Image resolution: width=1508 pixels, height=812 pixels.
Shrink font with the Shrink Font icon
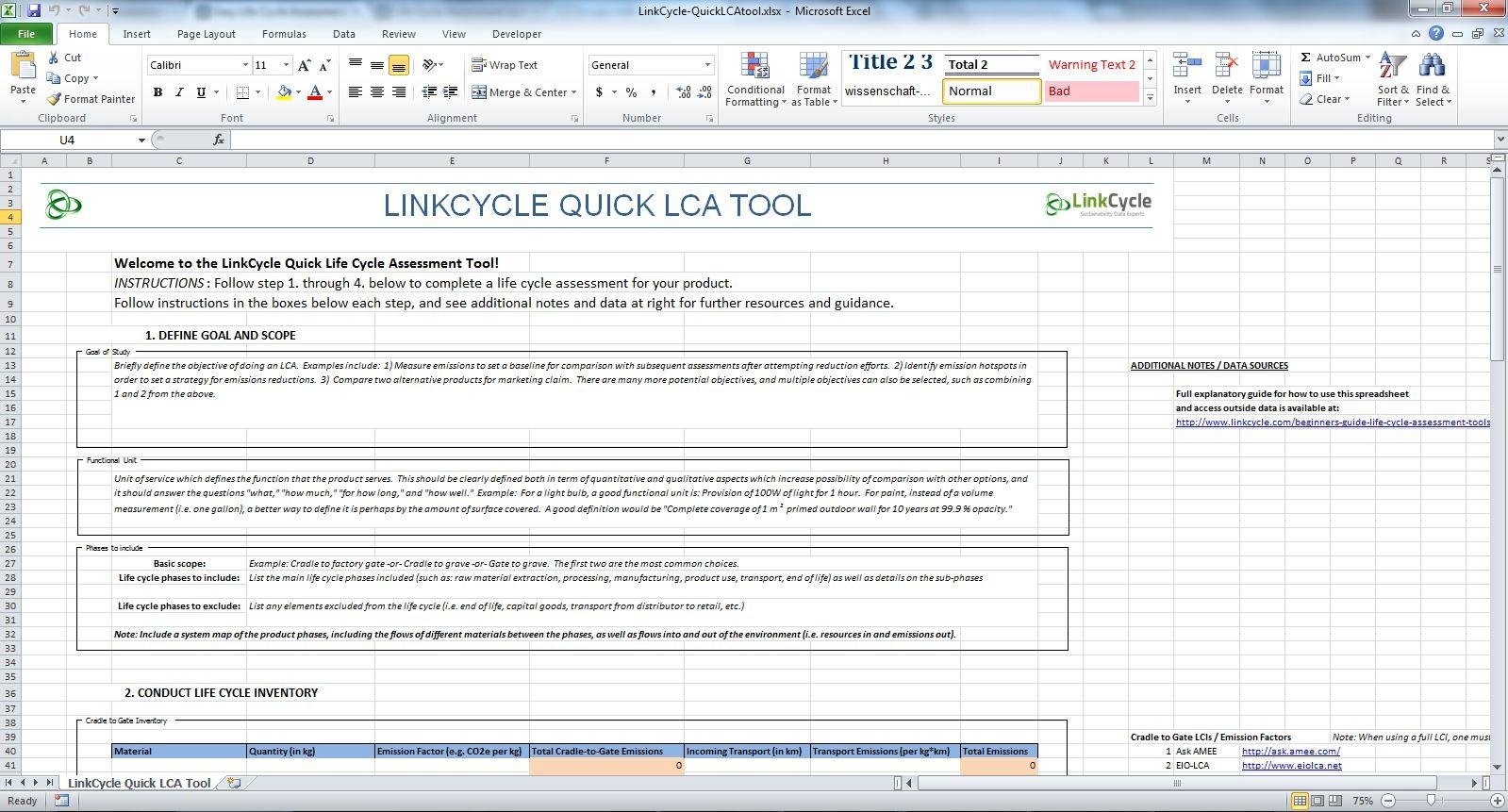324,65
